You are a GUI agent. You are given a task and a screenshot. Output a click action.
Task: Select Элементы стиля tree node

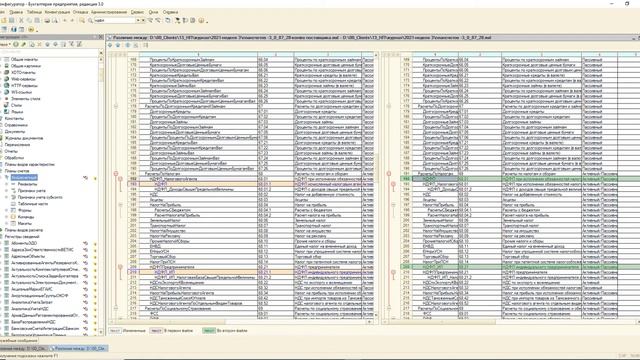[x=25, y=99]
